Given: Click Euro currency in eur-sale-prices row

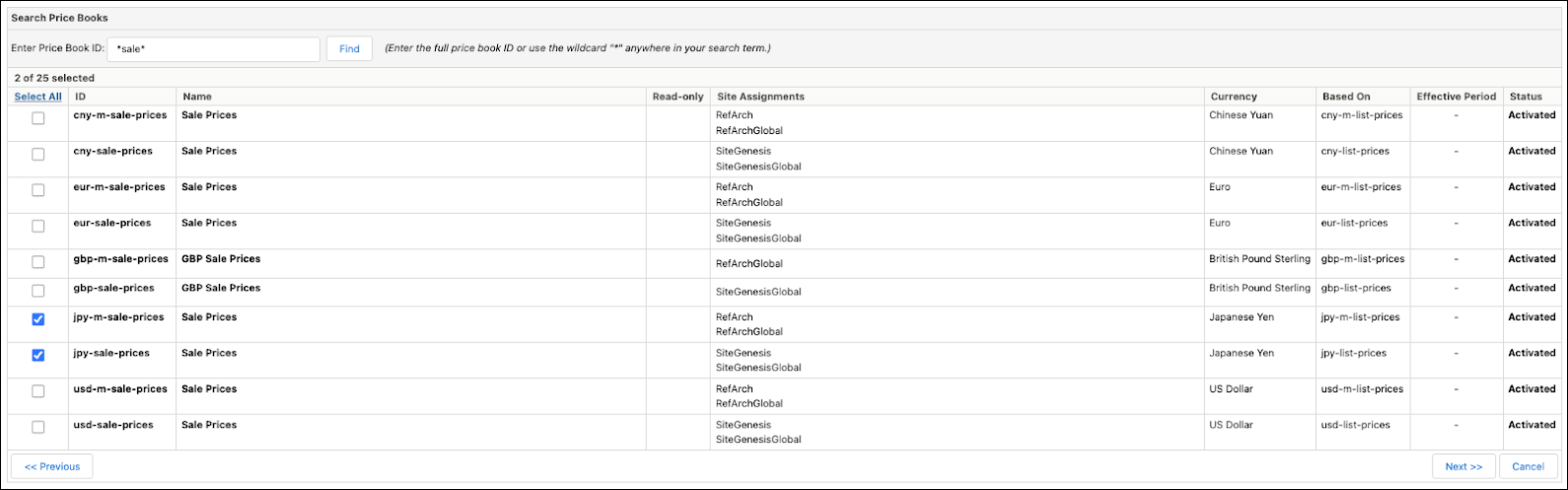Looking at the screenshot, I should click(x=1220, y=223).
